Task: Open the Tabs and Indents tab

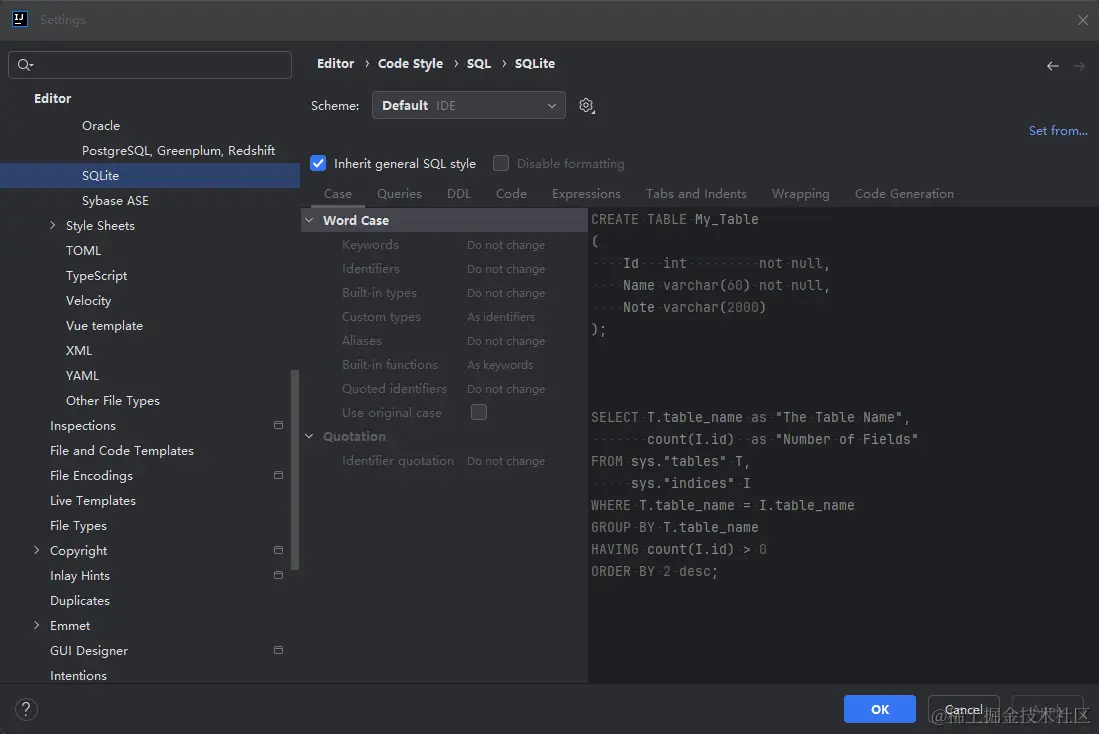Action: tap(696, 193)
